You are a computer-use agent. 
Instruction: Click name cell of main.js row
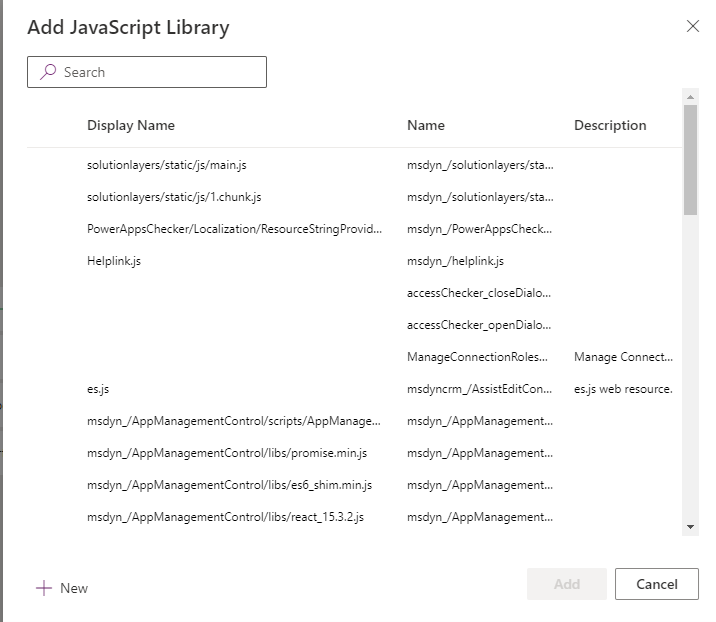pyautogui.click(x=480, y=165)
